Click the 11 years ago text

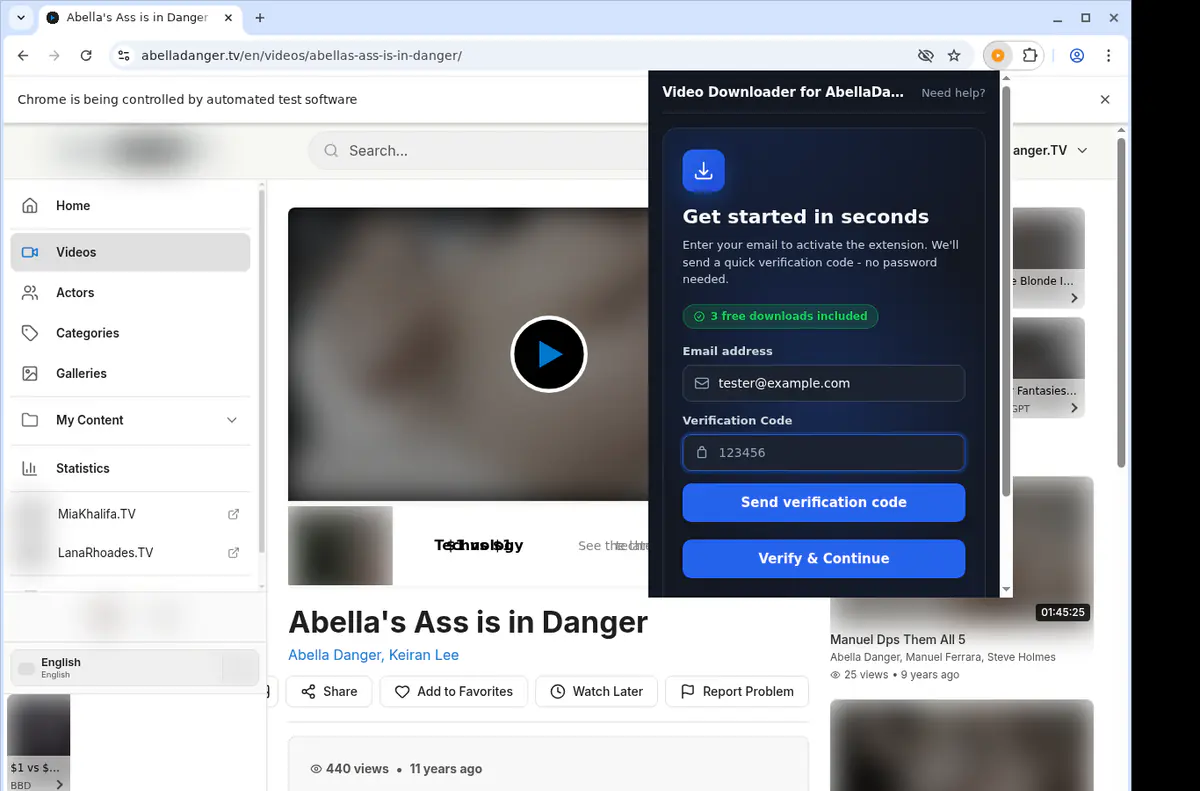click(446, 769)
